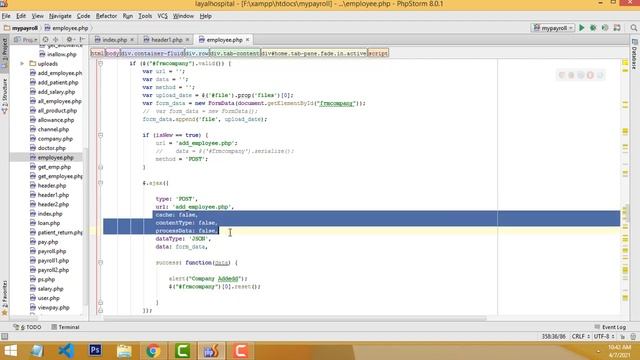This screenshot has height=360, width=640.
Task: Open loan.php in project tree
Action: [x=45, y=223]
